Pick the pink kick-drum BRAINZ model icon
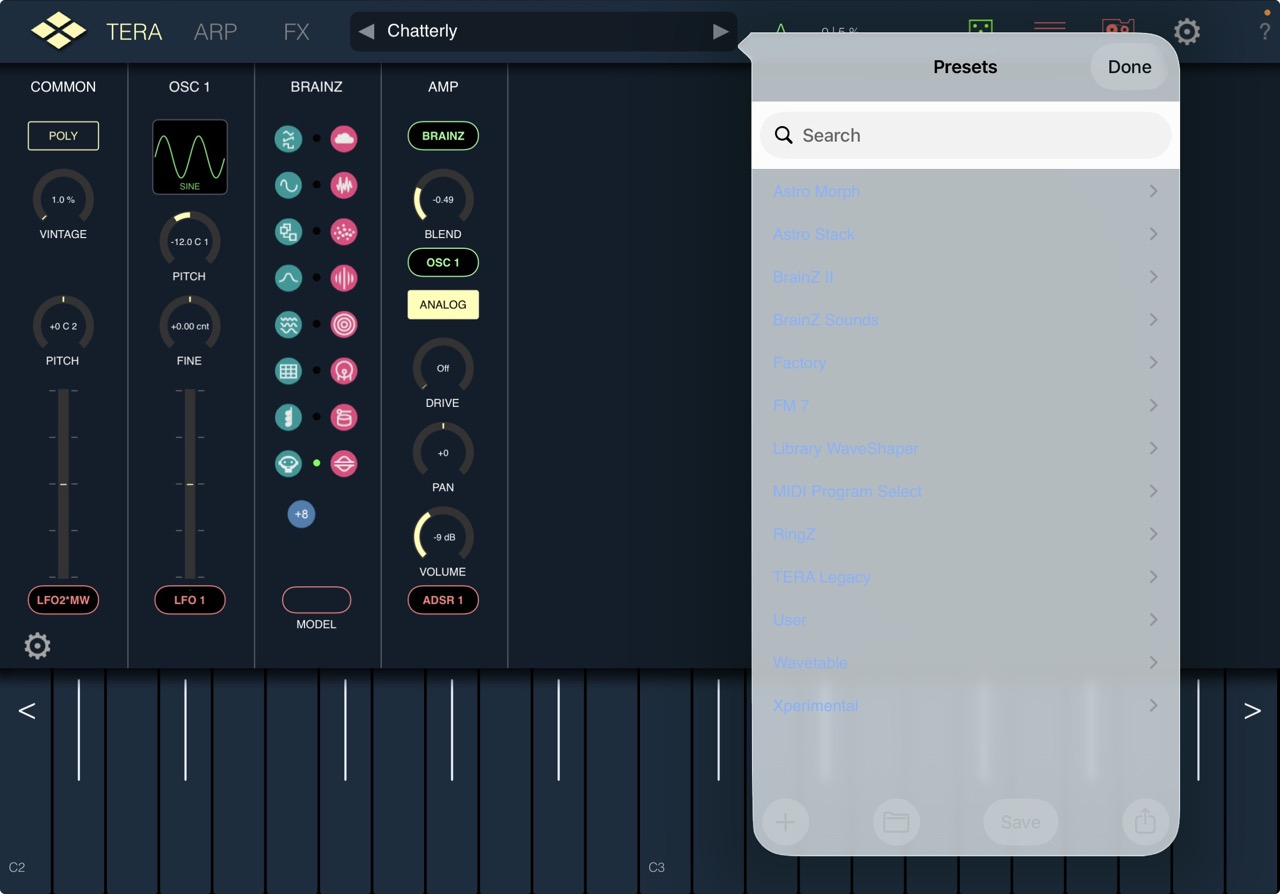The image size is (1280, 894). click(344, 371)
